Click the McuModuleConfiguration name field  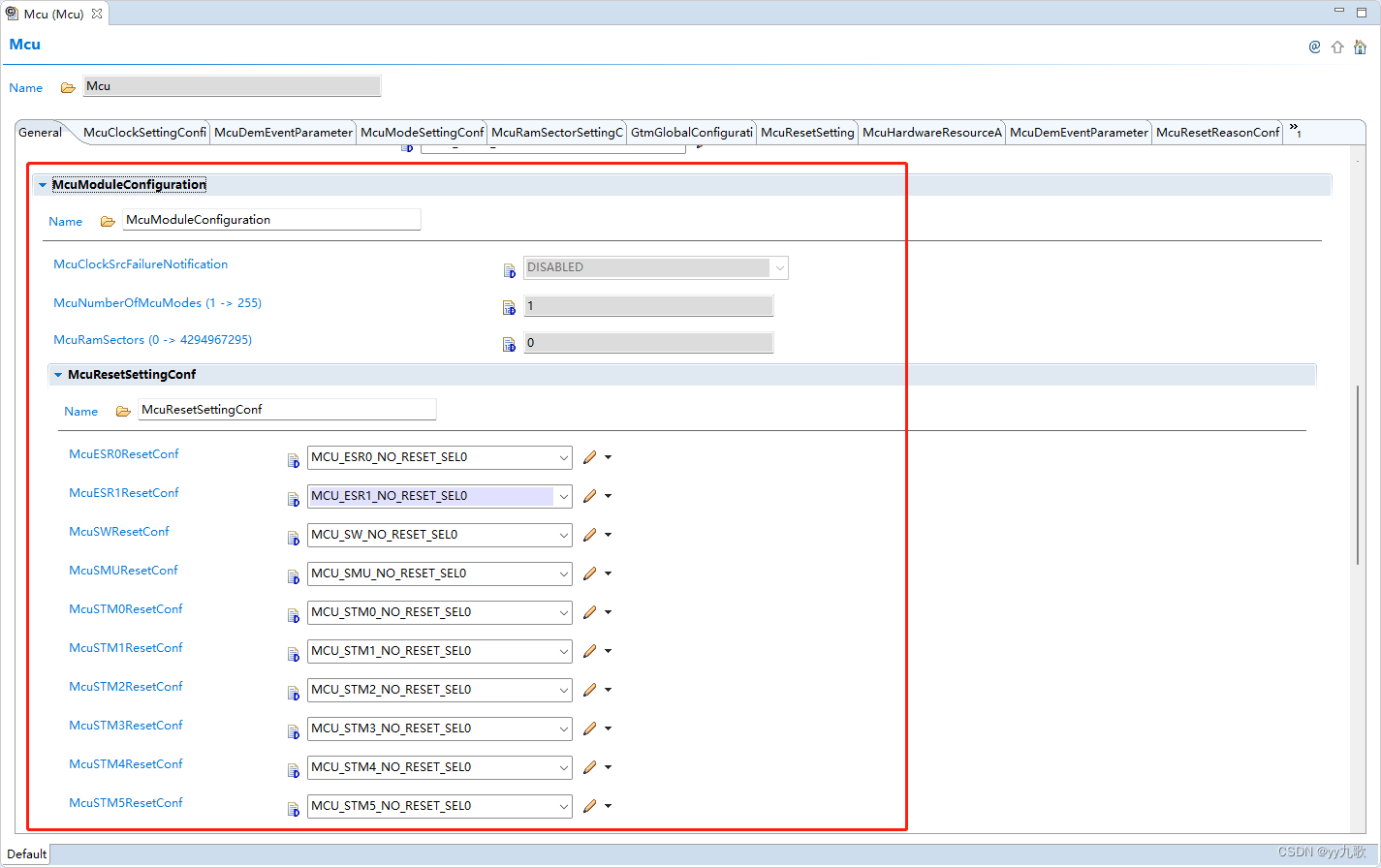[x=271, y=220]
